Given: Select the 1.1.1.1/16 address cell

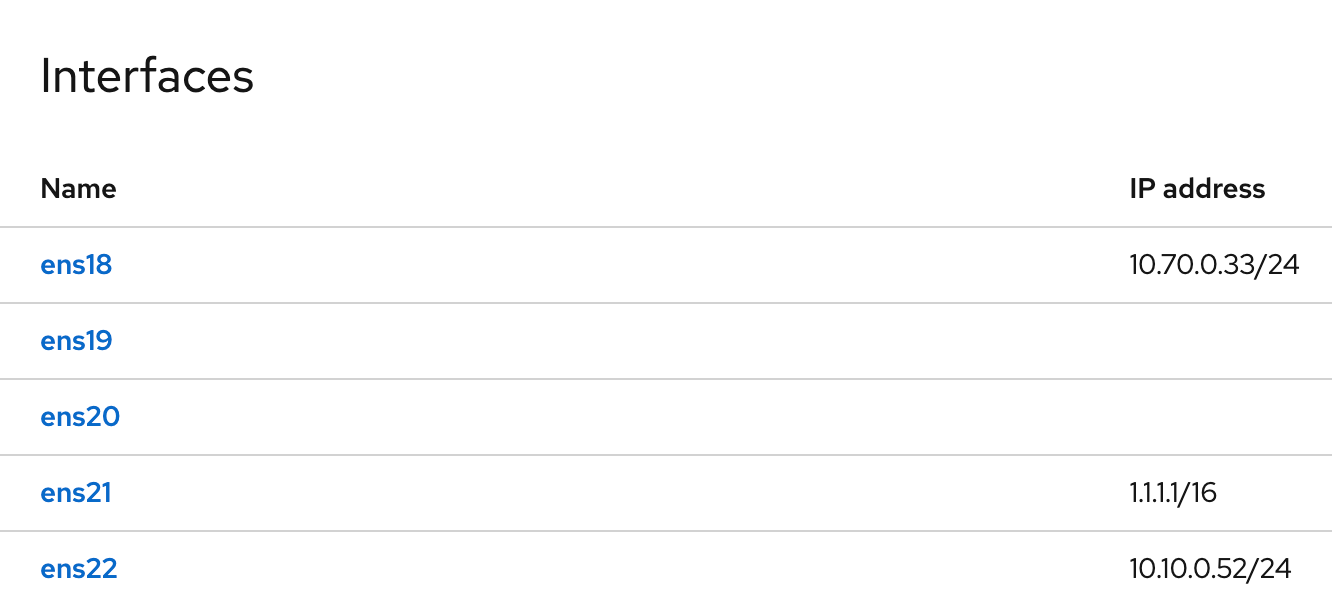Looking at the screenshot, I should [x=1173, y=493].
